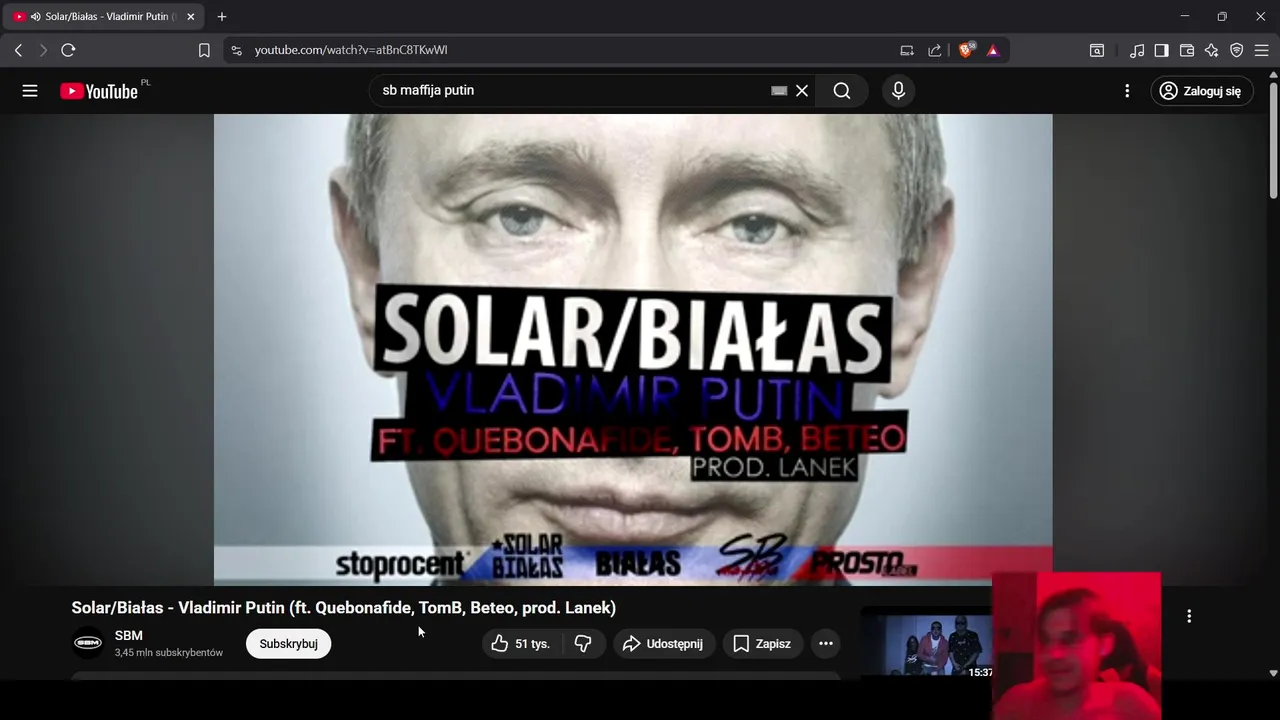This screenshot has height=720, width=1280.
Task: Click the Udostępnij share button
Action: (663, 644)
